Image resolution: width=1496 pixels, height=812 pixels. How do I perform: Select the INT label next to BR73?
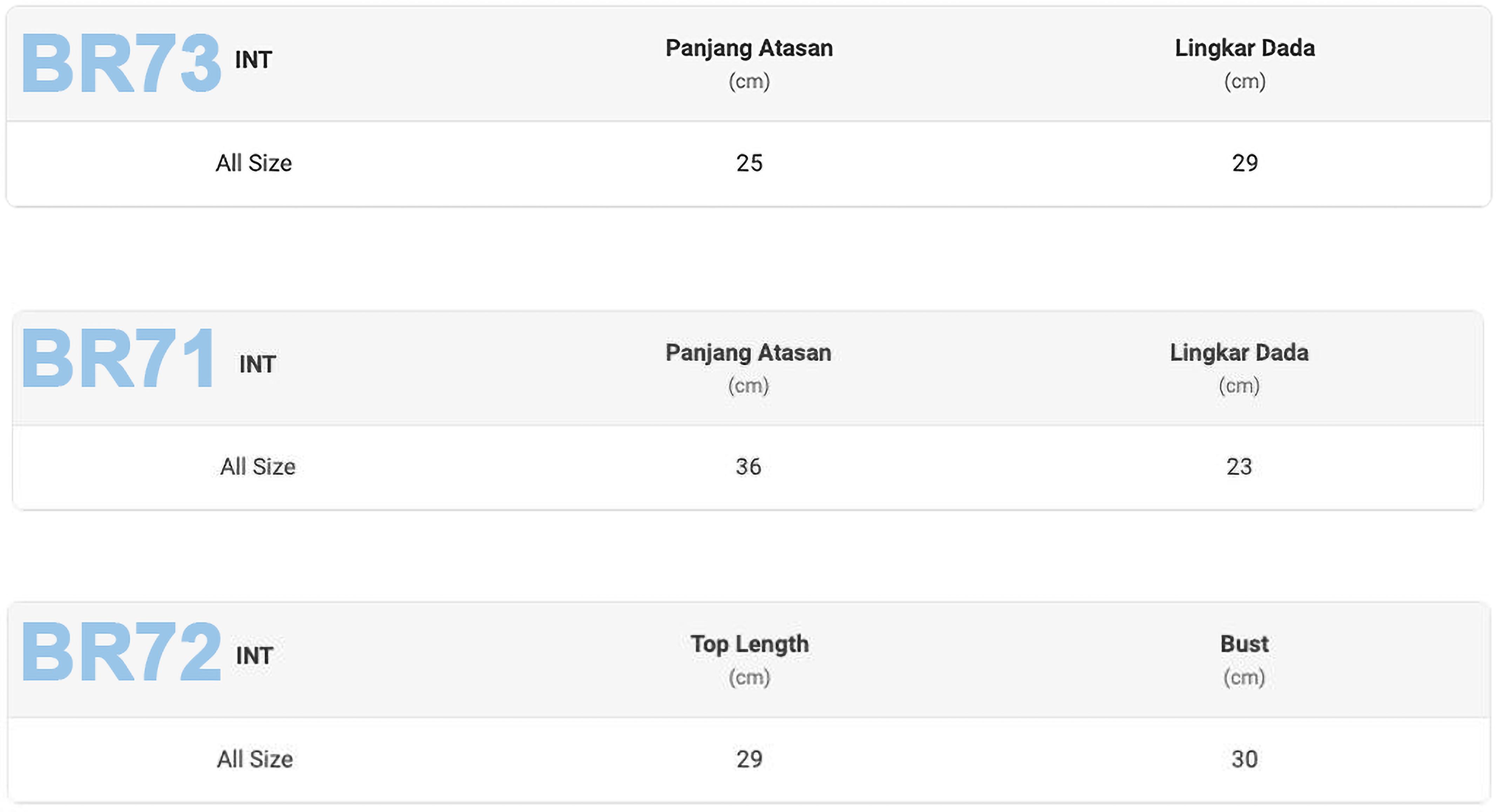253,60
